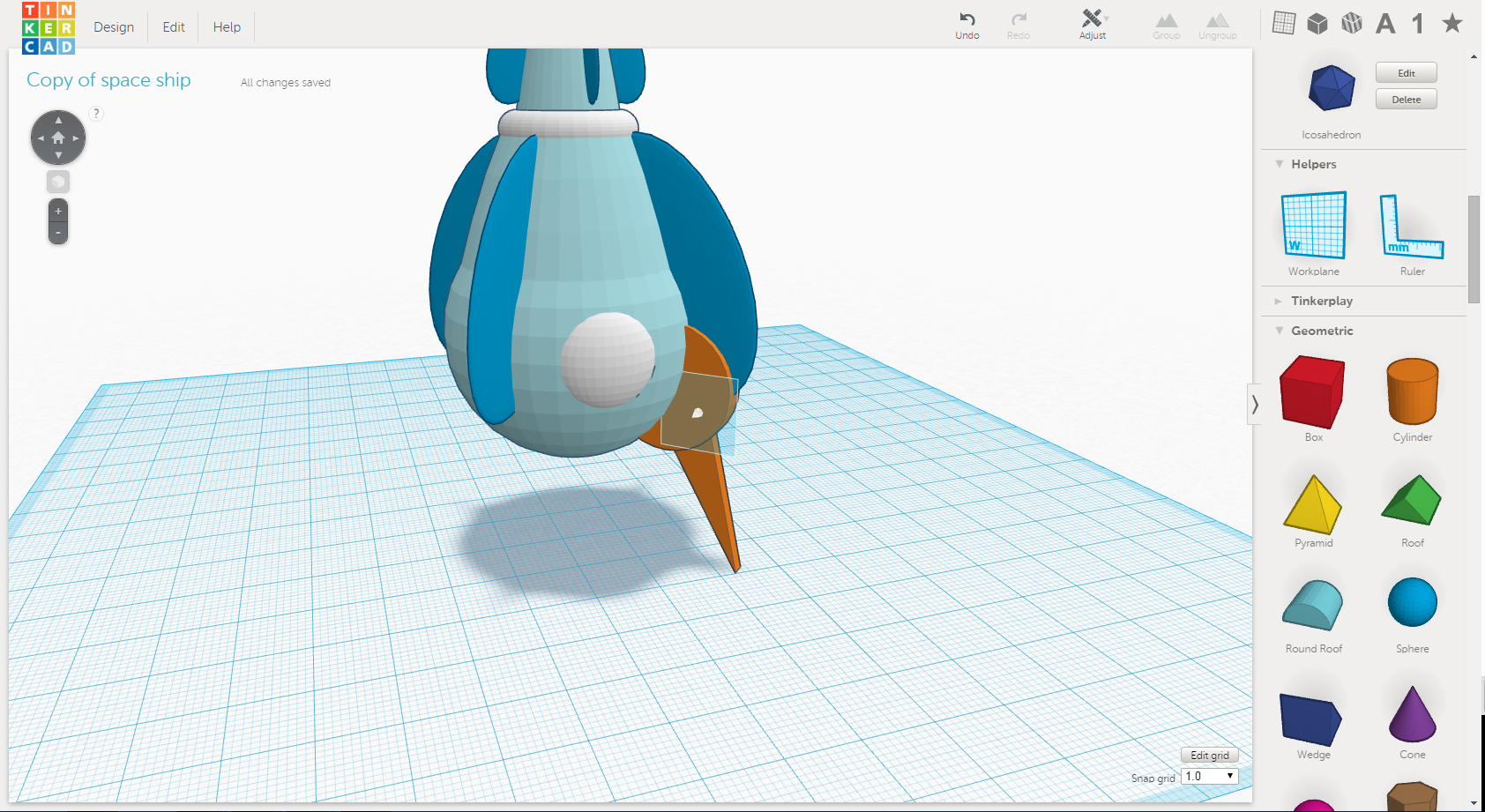Viewport: 1485px width, 812px height.
Task: Open the star favorites icon
Action: click(1452, 23)
